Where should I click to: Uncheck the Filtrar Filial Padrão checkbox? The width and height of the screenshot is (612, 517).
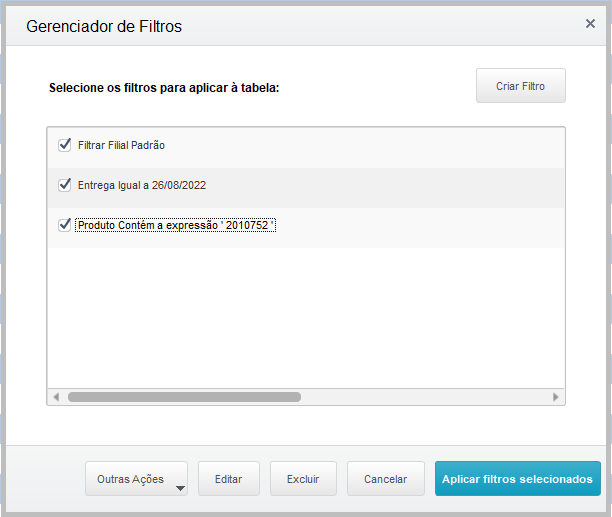click(65, 145)
